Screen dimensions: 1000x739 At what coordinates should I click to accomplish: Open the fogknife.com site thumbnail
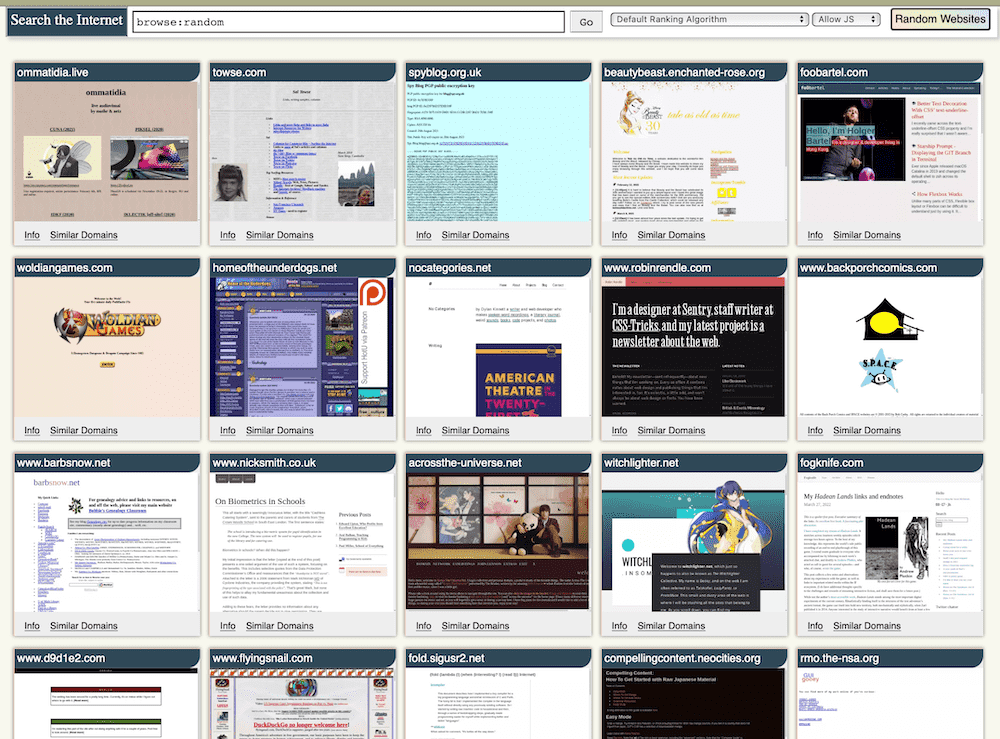point(890,543)
